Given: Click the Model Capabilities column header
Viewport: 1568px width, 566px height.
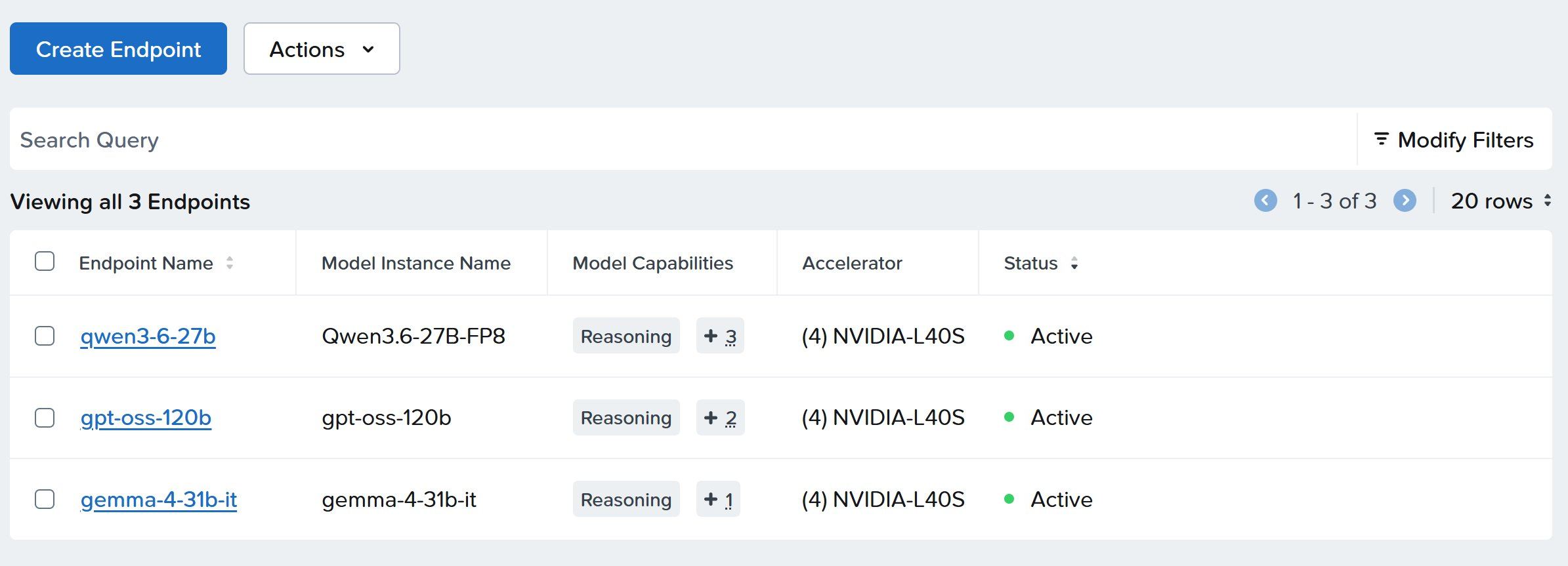Looking at the screenshot, I should coord(653,263).
